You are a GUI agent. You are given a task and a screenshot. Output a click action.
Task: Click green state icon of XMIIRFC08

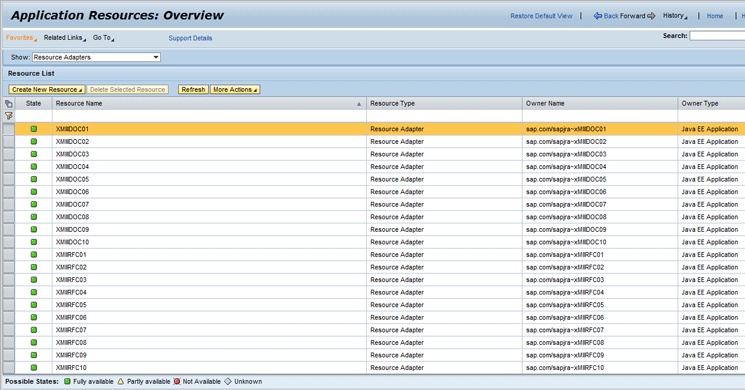34,342
